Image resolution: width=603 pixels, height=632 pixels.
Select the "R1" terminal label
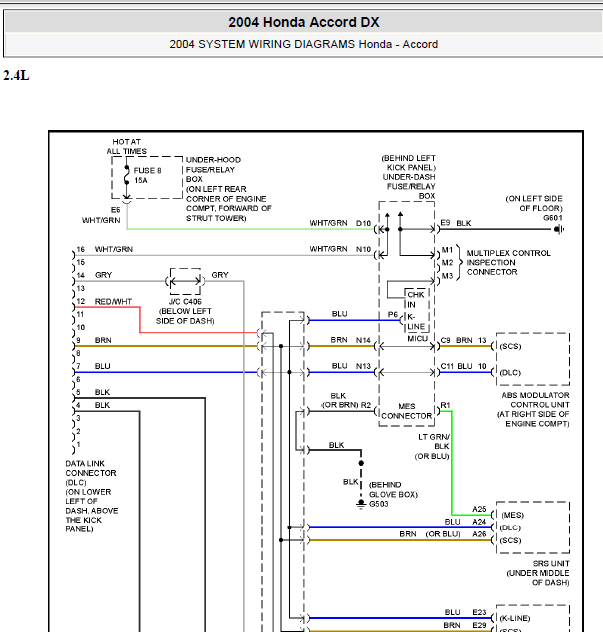[445, 405]
